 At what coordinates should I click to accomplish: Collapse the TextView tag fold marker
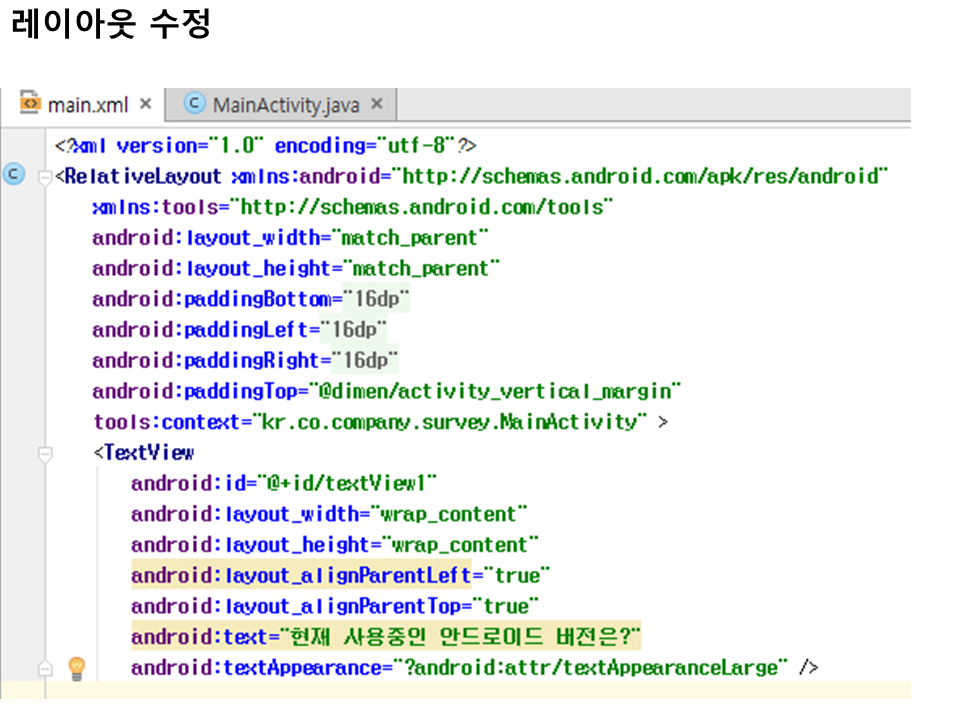[x=44, y=454]
